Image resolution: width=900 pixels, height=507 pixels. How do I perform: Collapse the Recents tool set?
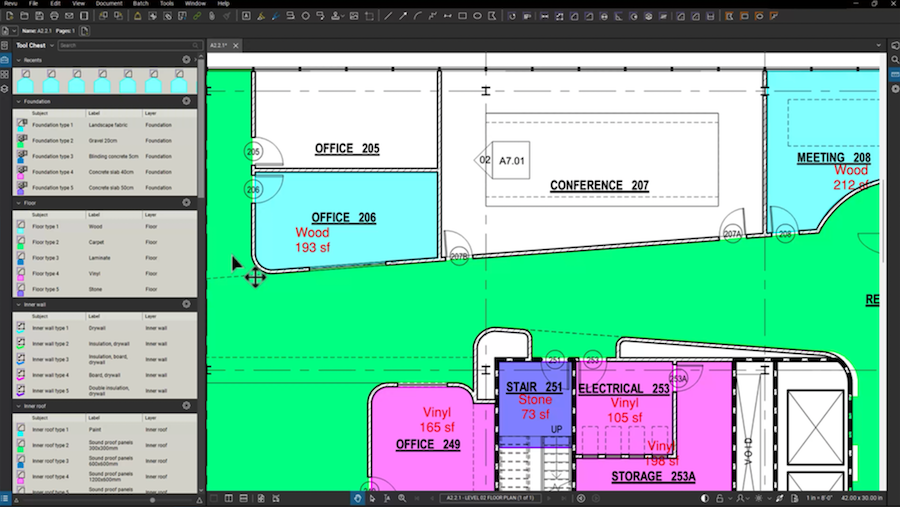tap(18, 60)
